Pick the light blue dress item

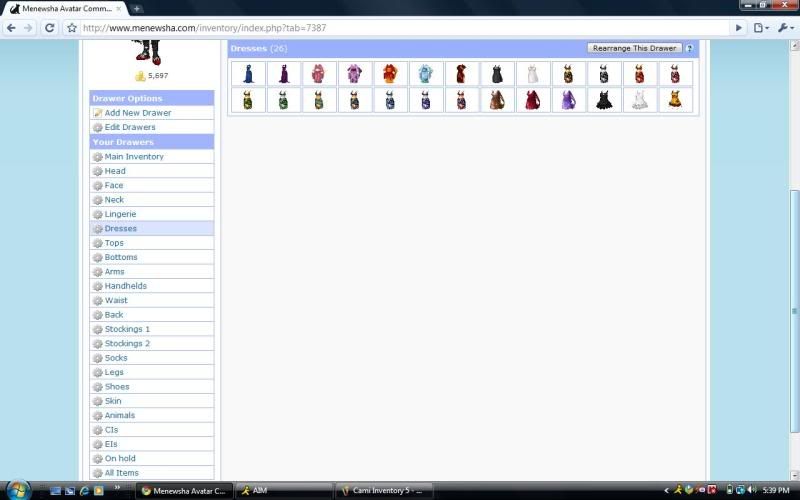tap(426, 73)
